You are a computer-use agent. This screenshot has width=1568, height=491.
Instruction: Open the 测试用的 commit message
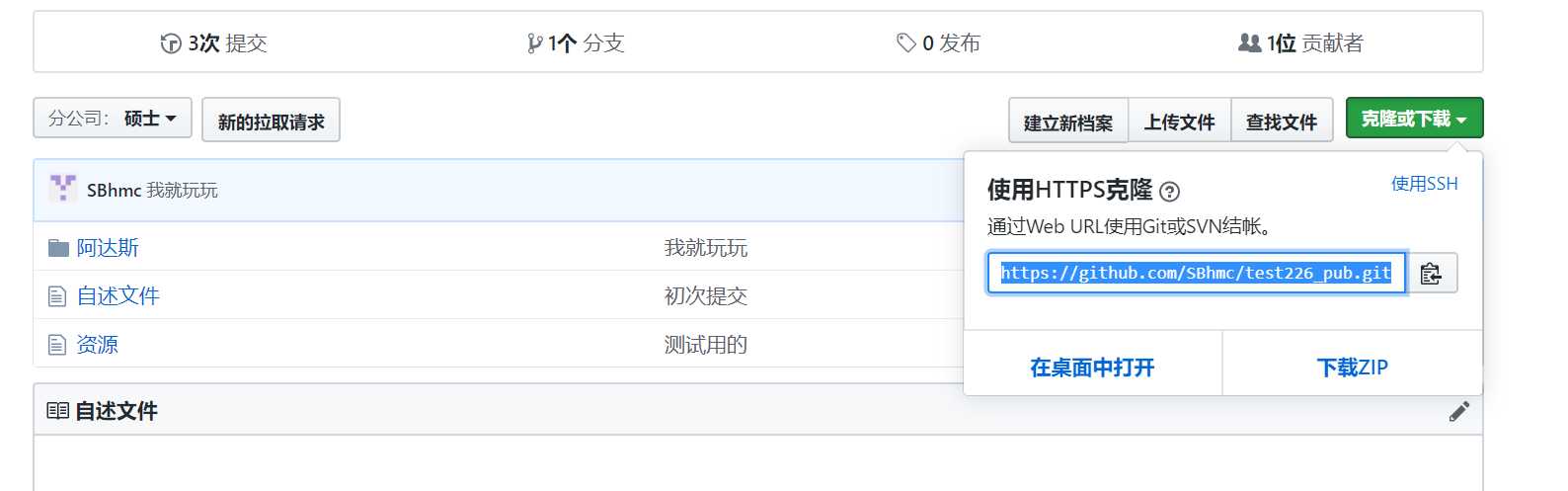(x=706, y=345)
